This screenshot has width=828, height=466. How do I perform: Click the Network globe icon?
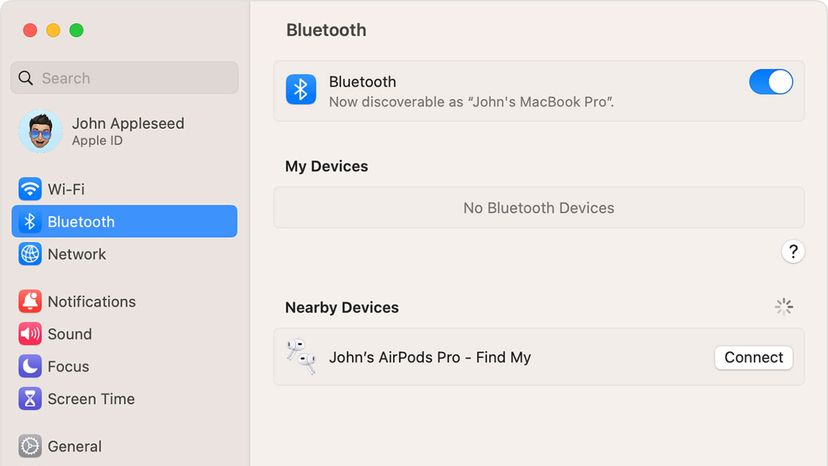pos(30,254)
